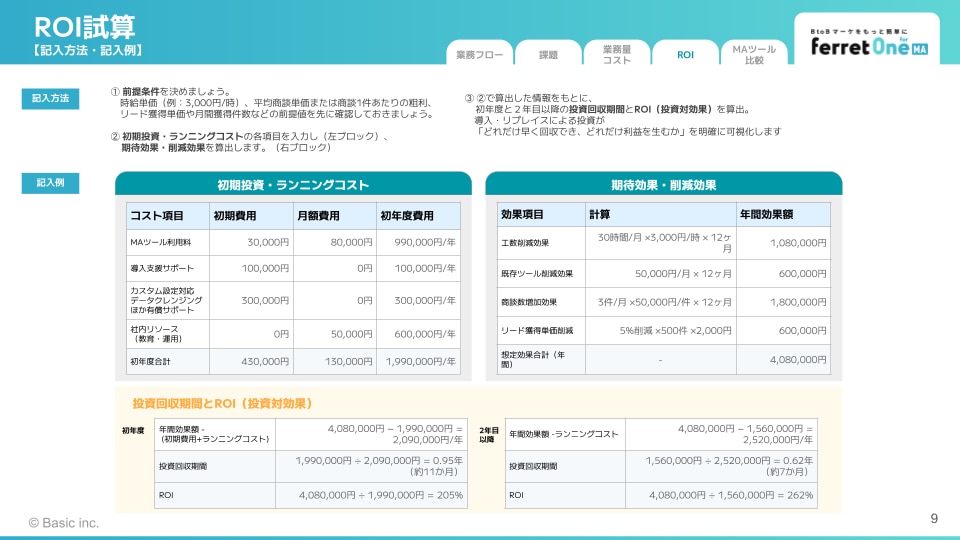Viewport: 960px width, 540px height.
Task: Click the 記入方法 label badge
Action: tap(51, 98)
